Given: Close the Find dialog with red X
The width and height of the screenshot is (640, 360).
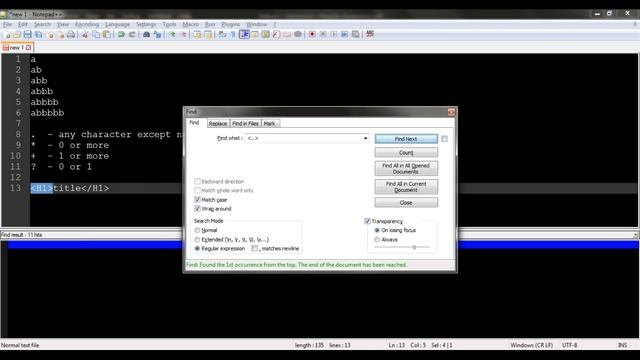Looking at the screenshot, I should pos(451,112).
